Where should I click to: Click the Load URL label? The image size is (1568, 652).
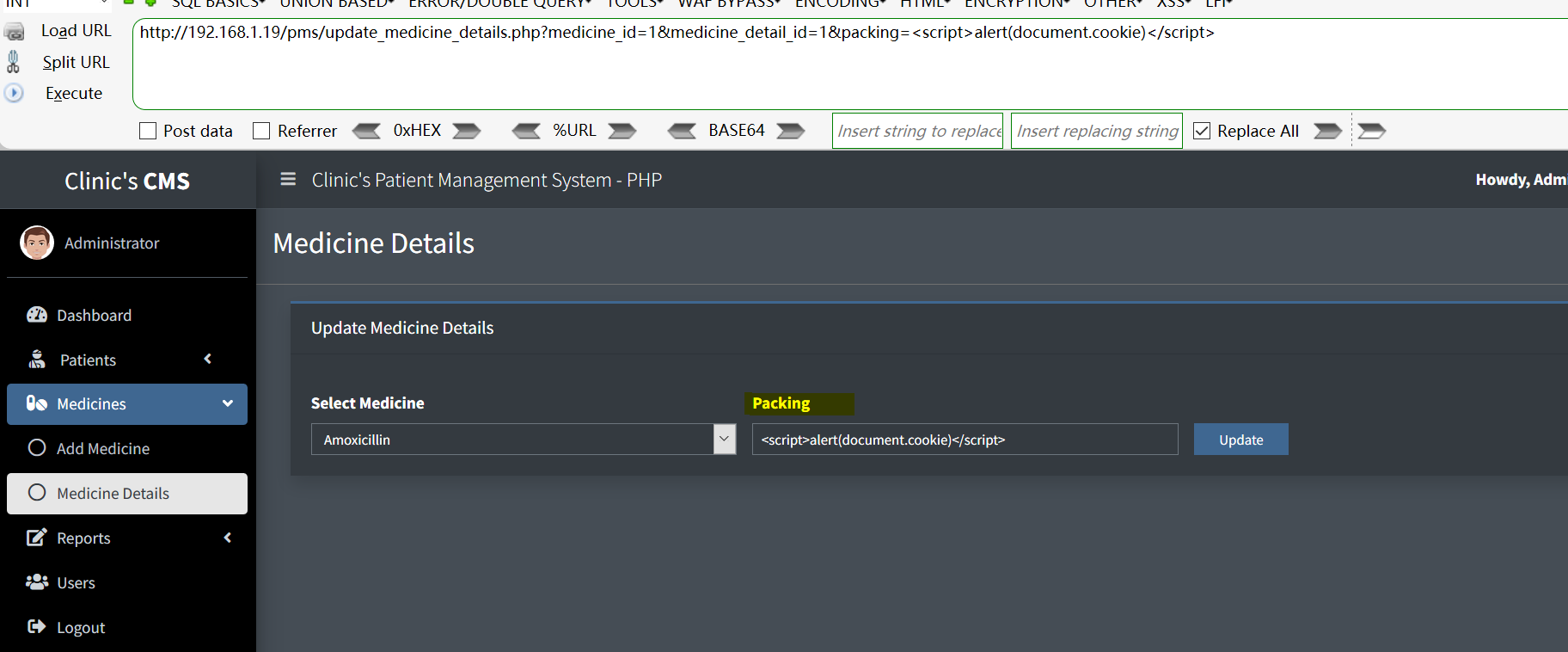(77, 30)
